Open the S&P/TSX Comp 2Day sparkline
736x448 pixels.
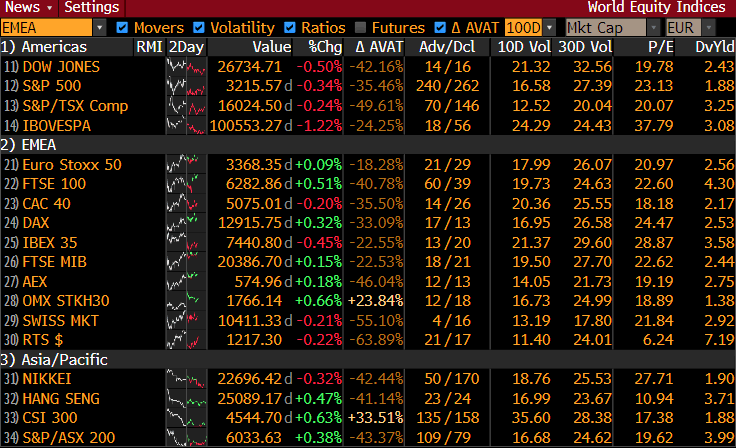(186, 106)
